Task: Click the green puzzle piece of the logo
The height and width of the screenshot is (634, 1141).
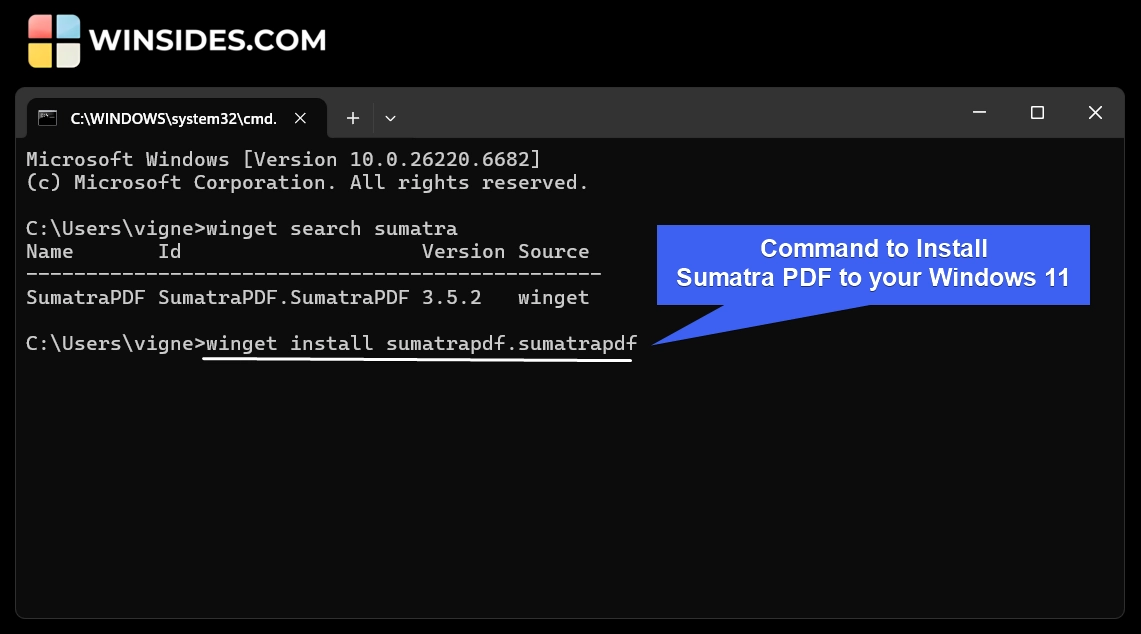Action: pyautogui.click(x=68, y=55)
